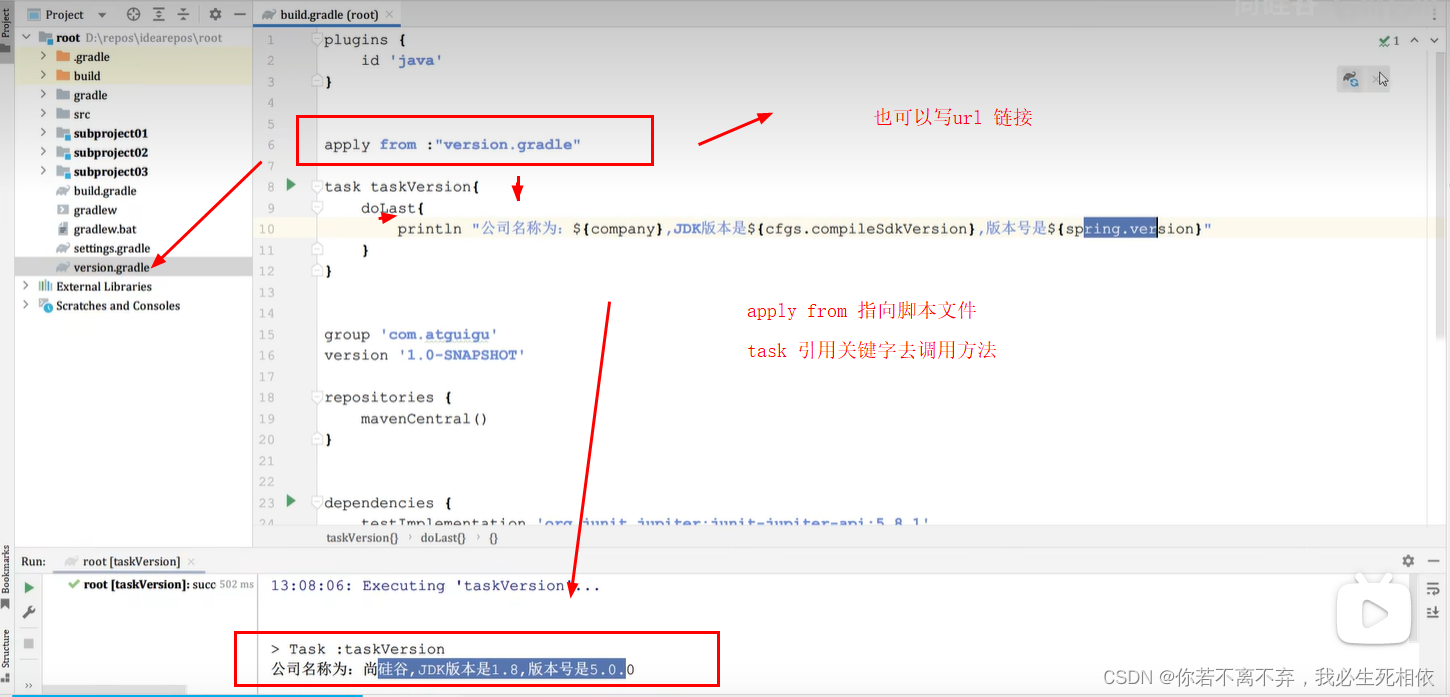Click the {} closure breadcrumb

coord(493,537)
